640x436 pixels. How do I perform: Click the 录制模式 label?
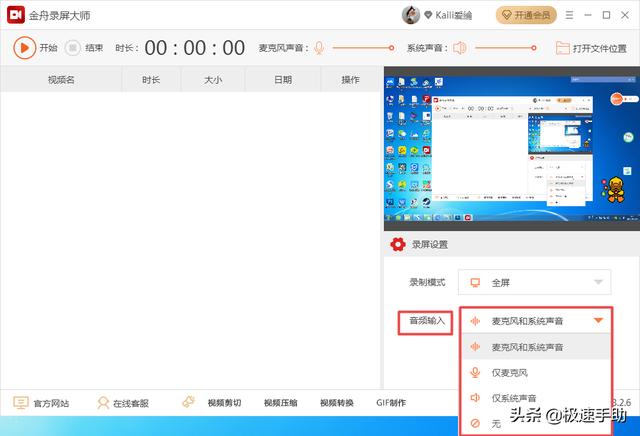point(427,282)
